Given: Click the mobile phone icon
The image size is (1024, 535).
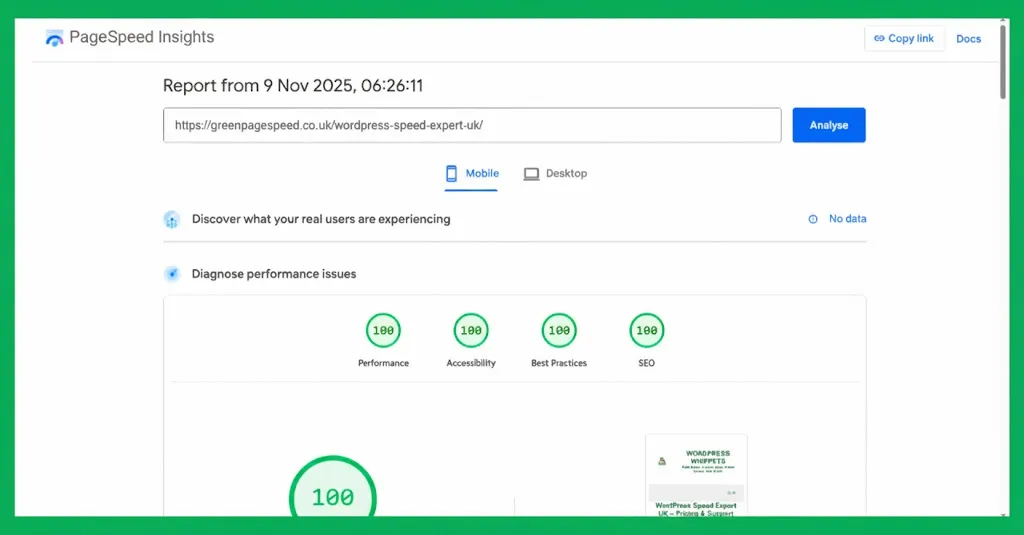Looking at the screenshot, I should 452,173.
